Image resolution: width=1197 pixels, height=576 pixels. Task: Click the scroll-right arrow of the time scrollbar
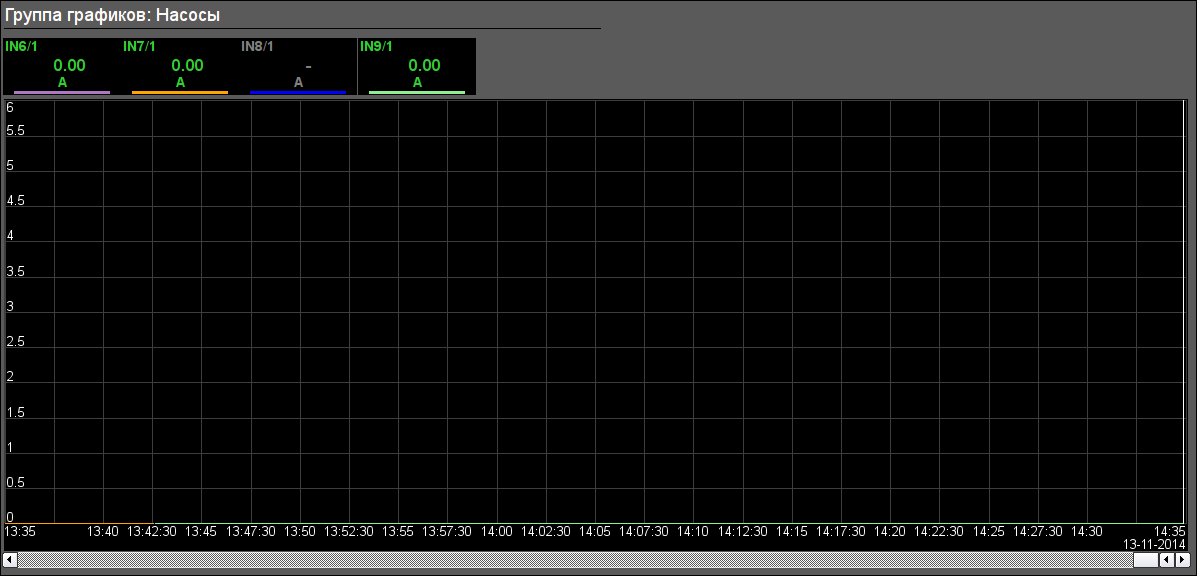(1181, 560)
